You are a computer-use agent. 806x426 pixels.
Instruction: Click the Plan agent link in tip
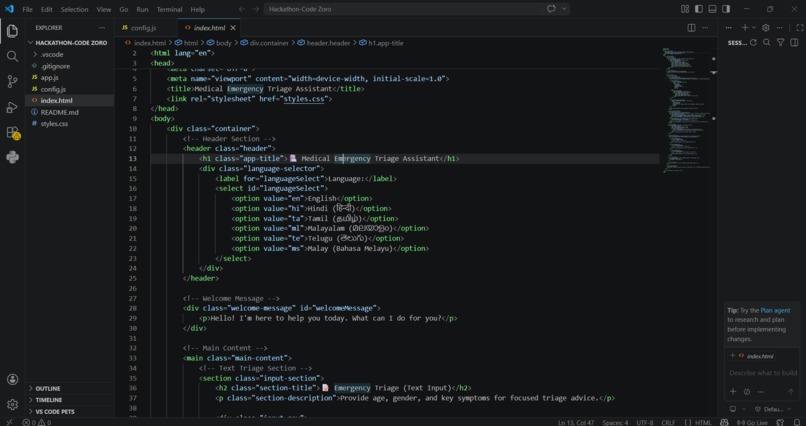[x=775, y=310]
